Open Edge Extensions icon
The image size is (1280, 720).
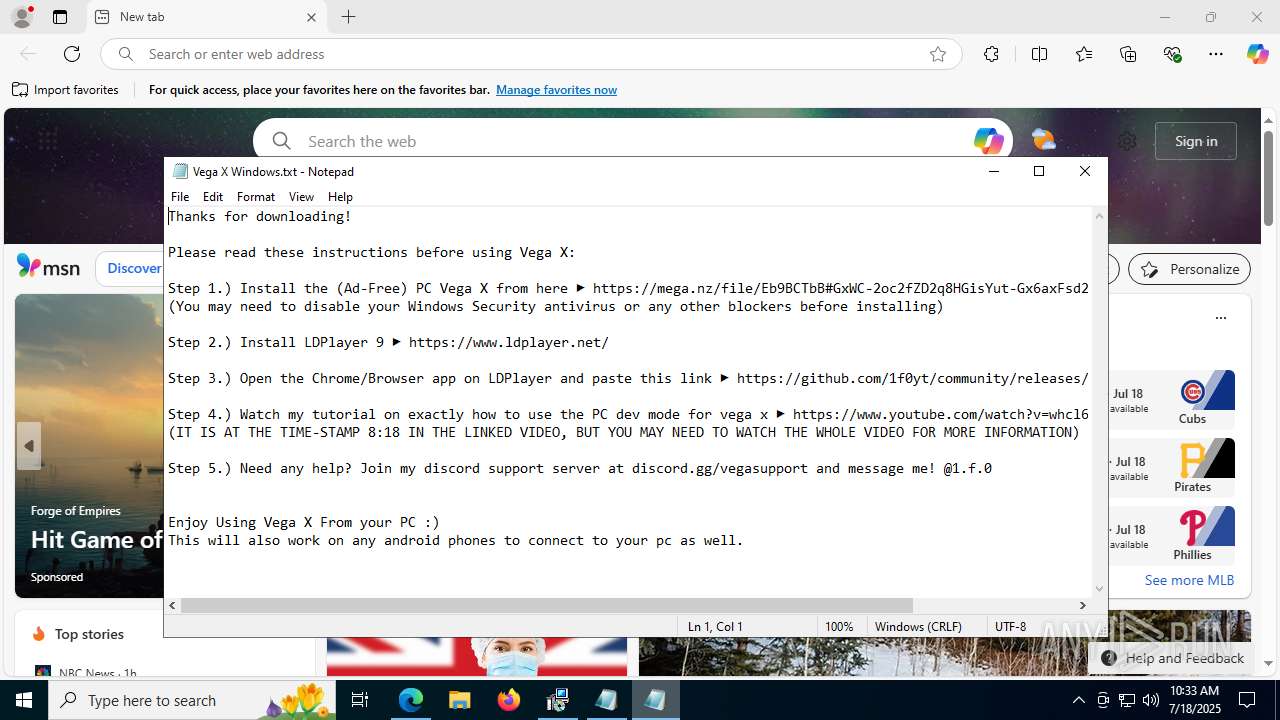coord(991,54)
